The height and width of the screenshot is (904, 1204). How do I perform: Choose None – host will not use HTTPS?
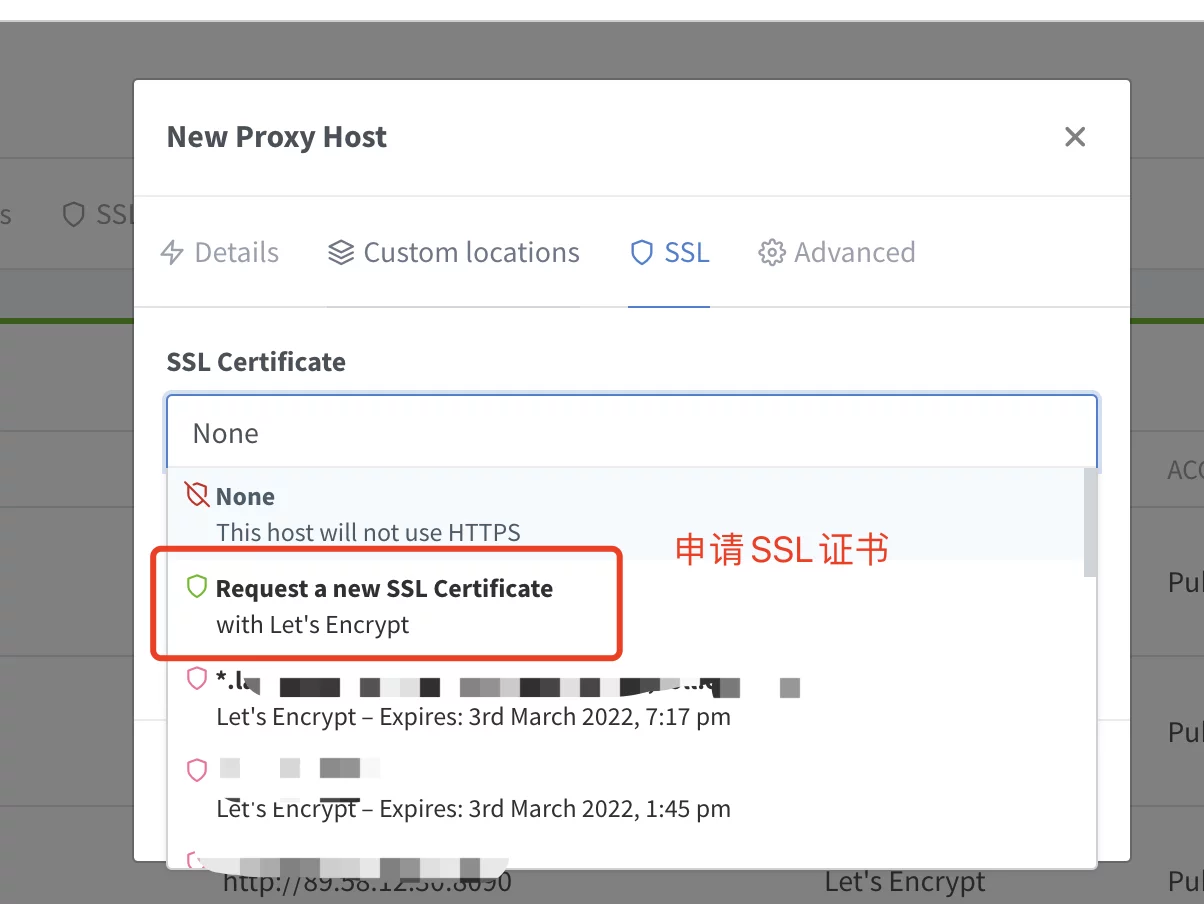tap(626, 514)
